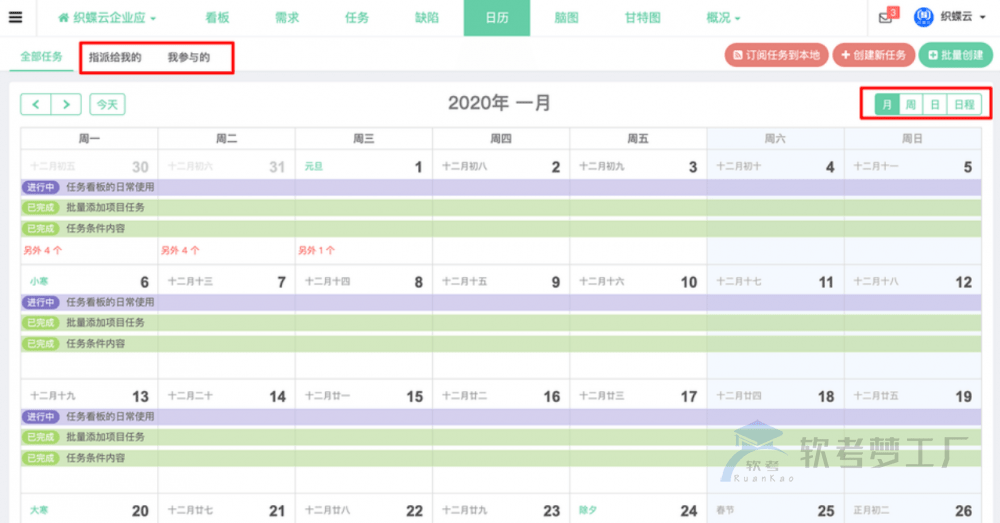The width and height of the screenshot is (1000, 523).
Task: Click 批量创建 button
Action: (x=955, y=55)
